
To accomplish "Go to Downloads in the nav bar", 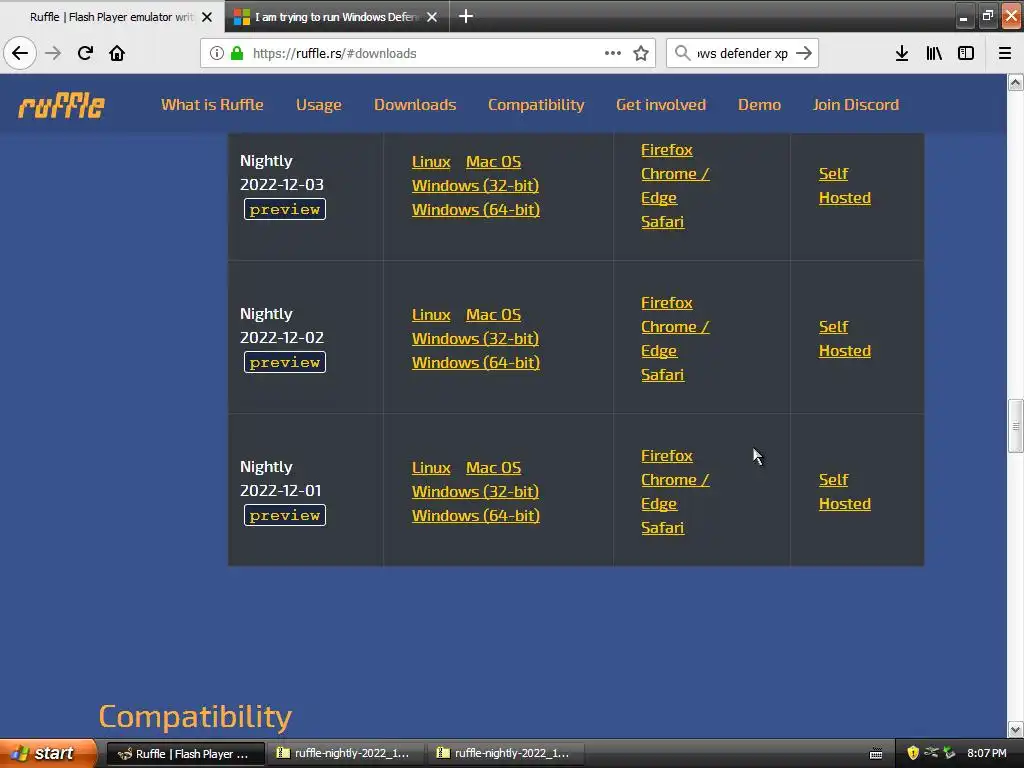I will [415, 104].
